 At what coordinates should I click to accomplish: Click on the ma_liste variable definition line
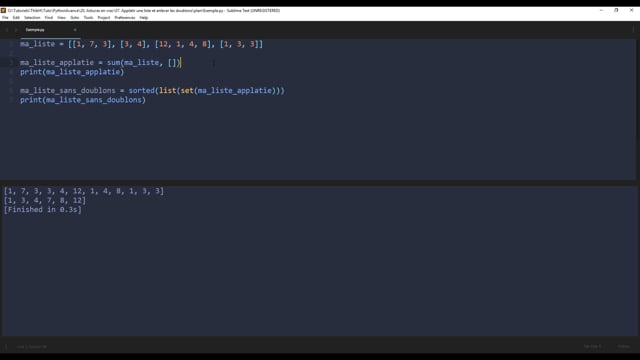(x=141, y=44)
